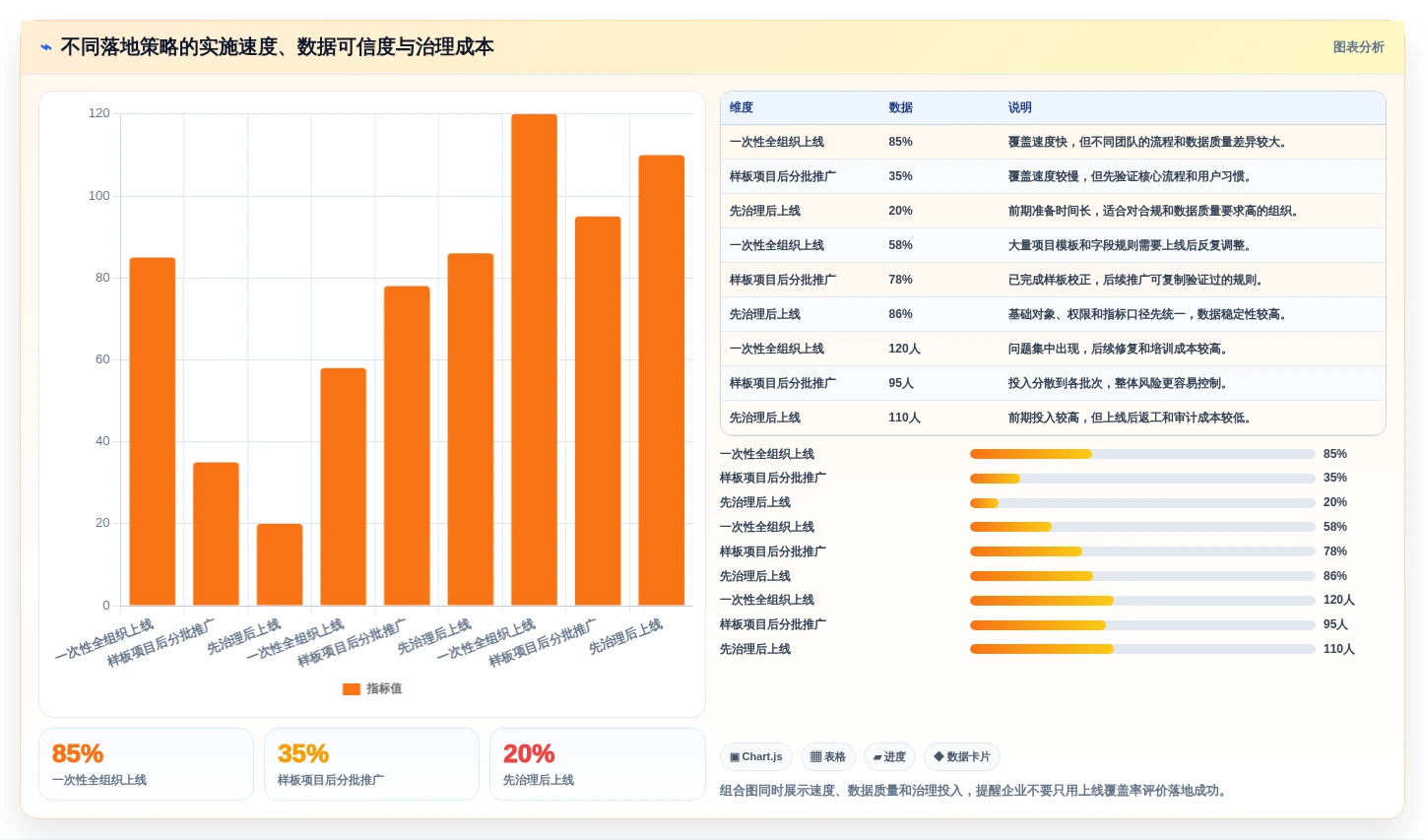Click the rightmost chart bar at value 110
The image size is (1425, 840).
[x=662, y=380]
